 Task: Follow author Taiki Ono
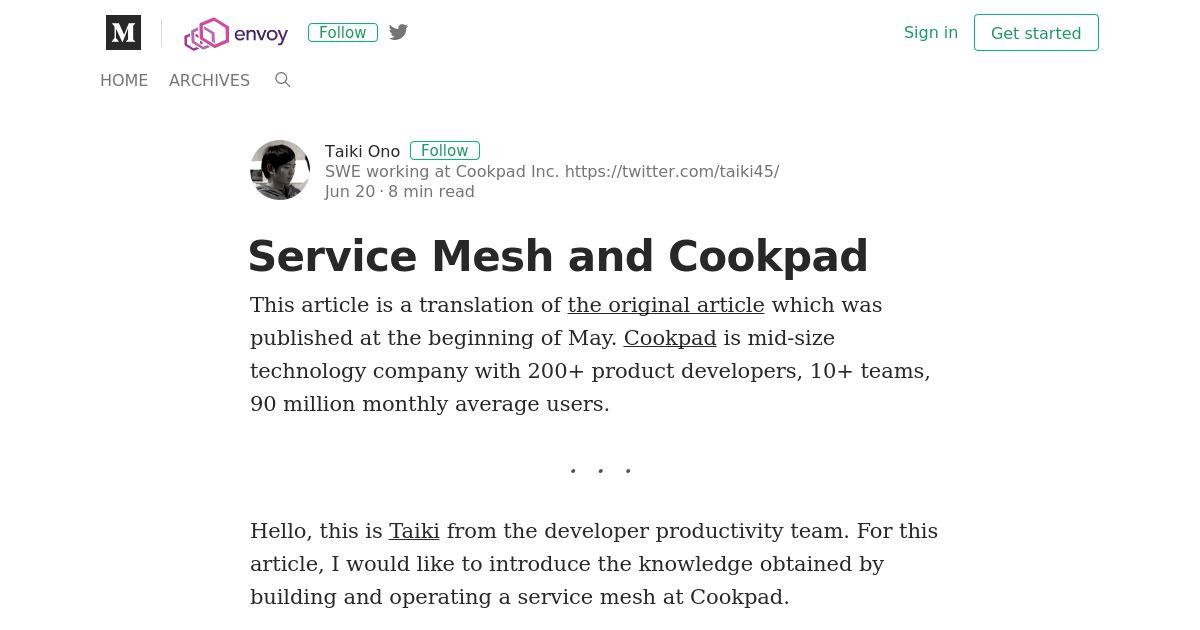click(x=445, y=150)
